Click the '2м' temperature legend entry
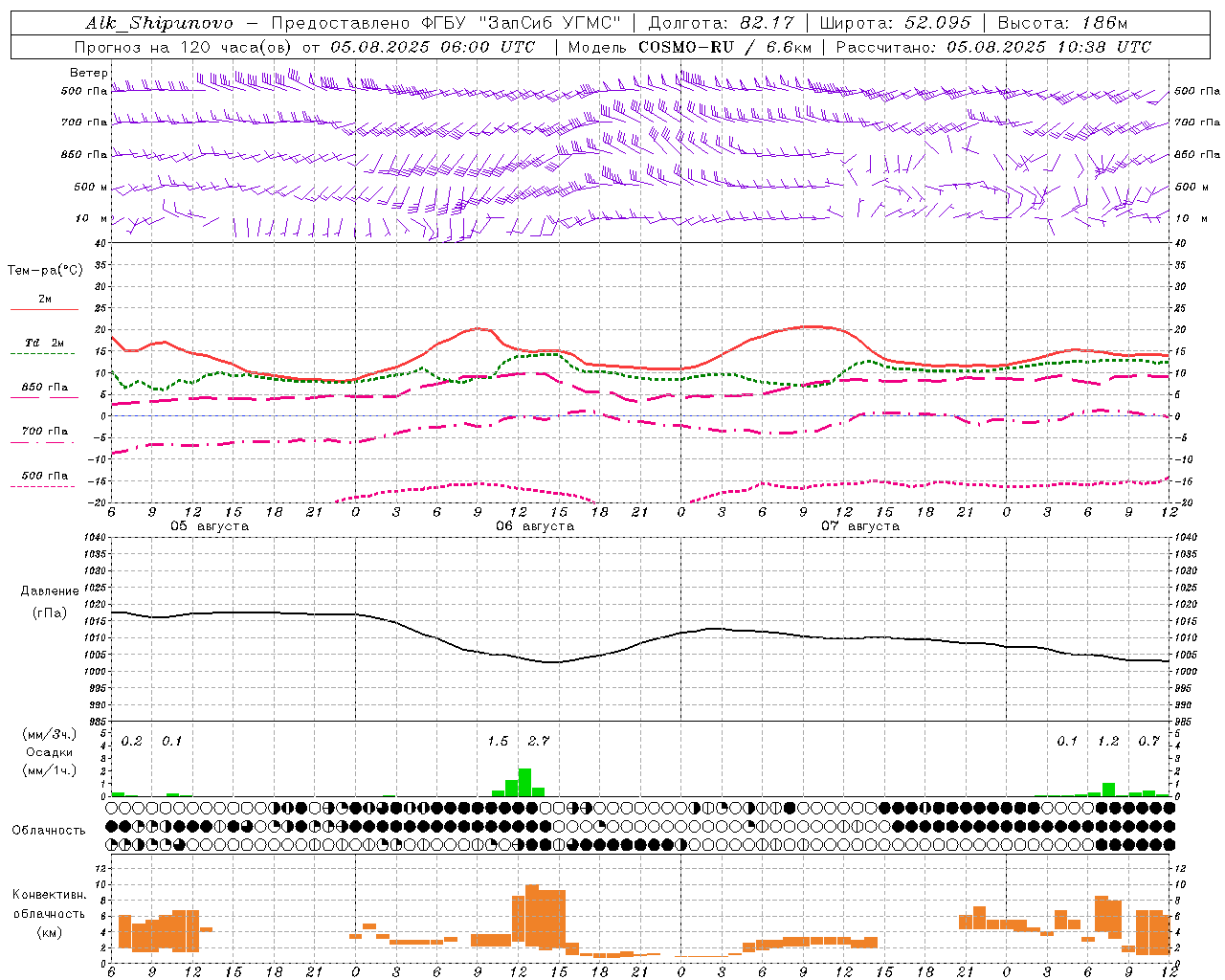This screenshot has width=1225, height=980. click(x=45, y=300)
